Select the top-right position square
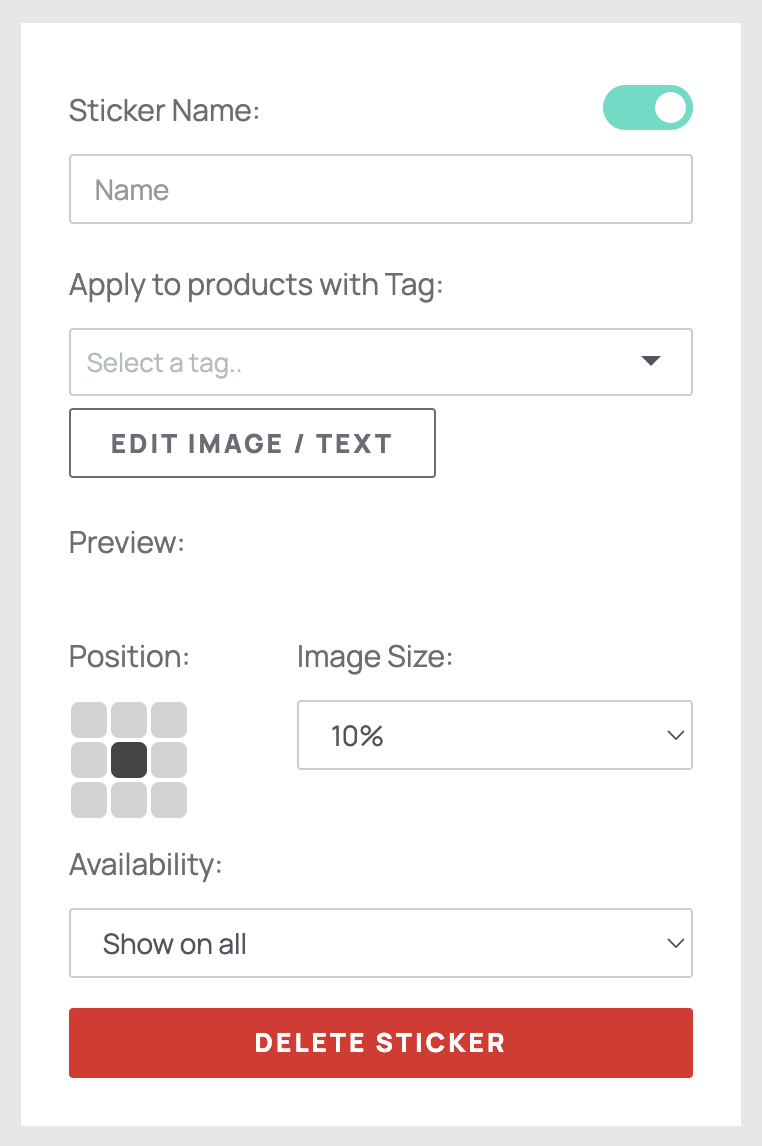 (169, 719)
